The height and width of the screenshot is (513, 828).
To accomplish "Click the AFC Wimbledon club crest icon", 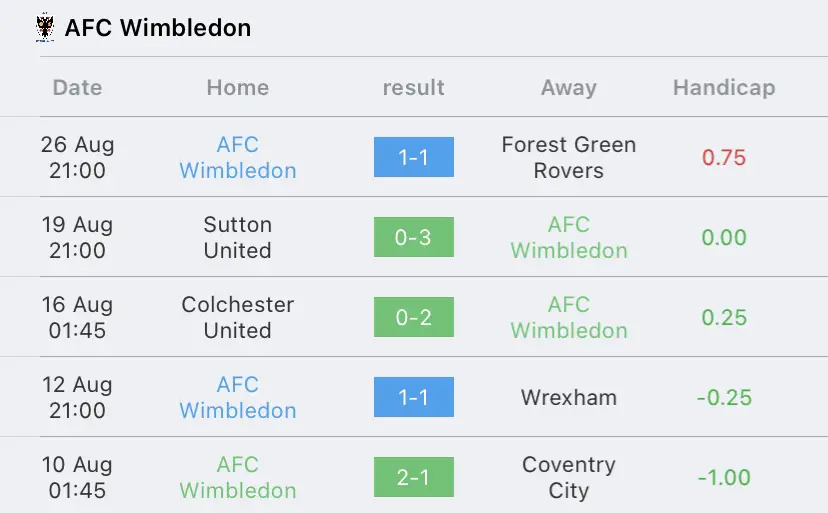I will click(x=45, y=27).
